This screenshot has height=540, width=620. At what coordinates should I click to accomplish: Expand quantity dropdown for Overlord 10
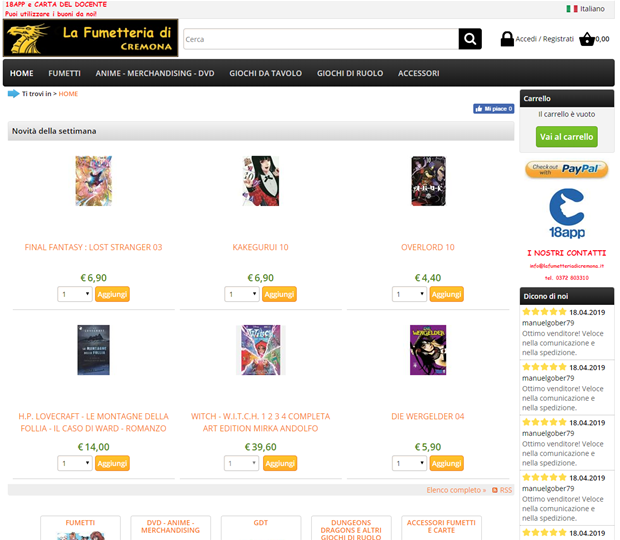pyautogui.click(x=409, y=294)
